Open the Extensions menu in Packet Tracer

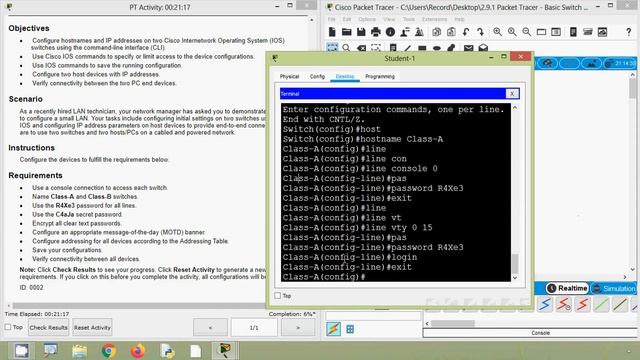435,19
